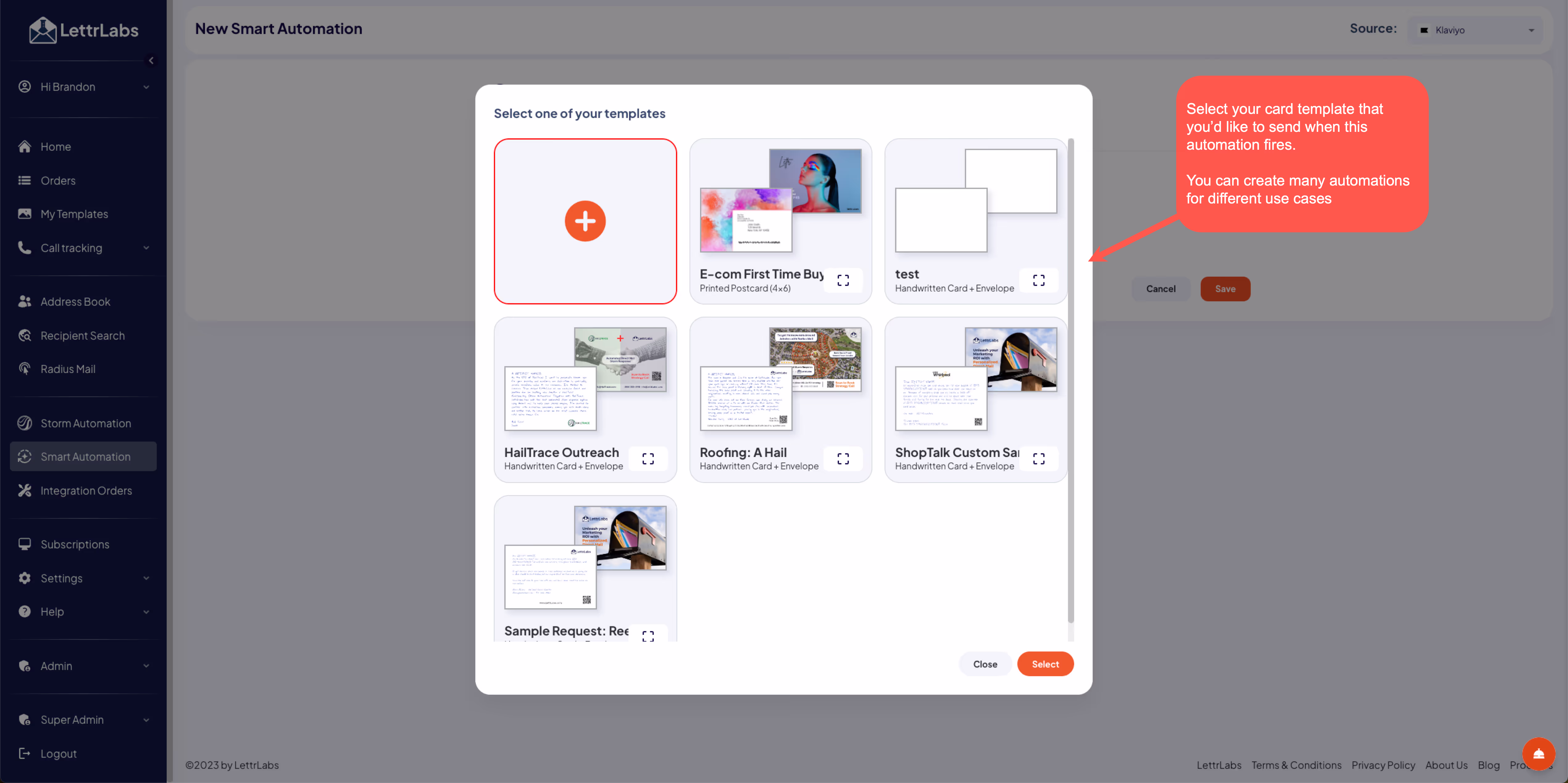Screen dimensions: 1568x783
Task: Click the My Templates image icon
Action: (24, 214)
